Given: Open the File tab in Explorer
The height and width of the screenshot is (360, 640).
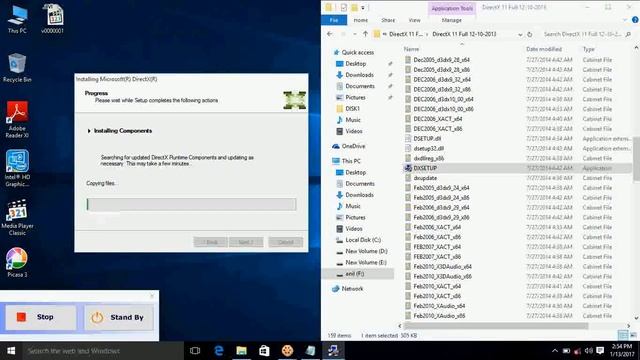Looking at the screenshot, I should coord(334,20).
